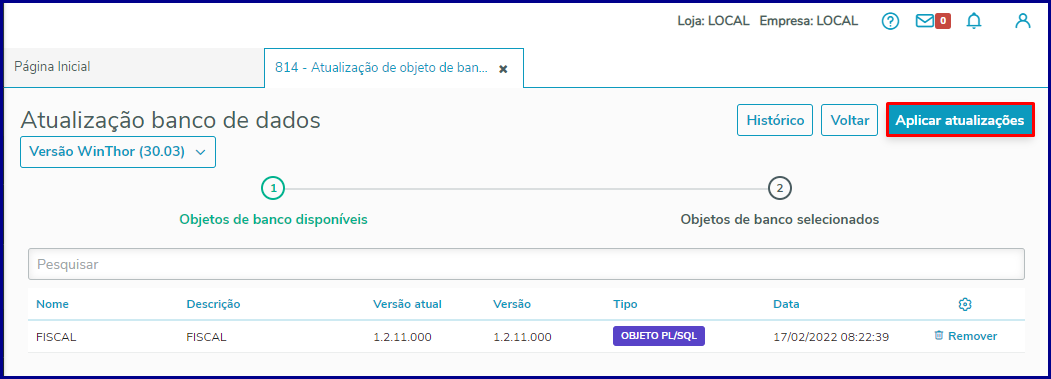
Task: Click the Atualização banco de dados heading
Action: (171, 120)
